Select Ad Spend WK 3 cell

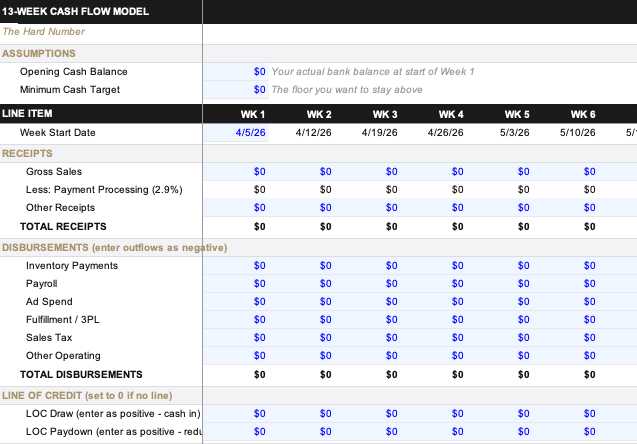tap(368, 301)
